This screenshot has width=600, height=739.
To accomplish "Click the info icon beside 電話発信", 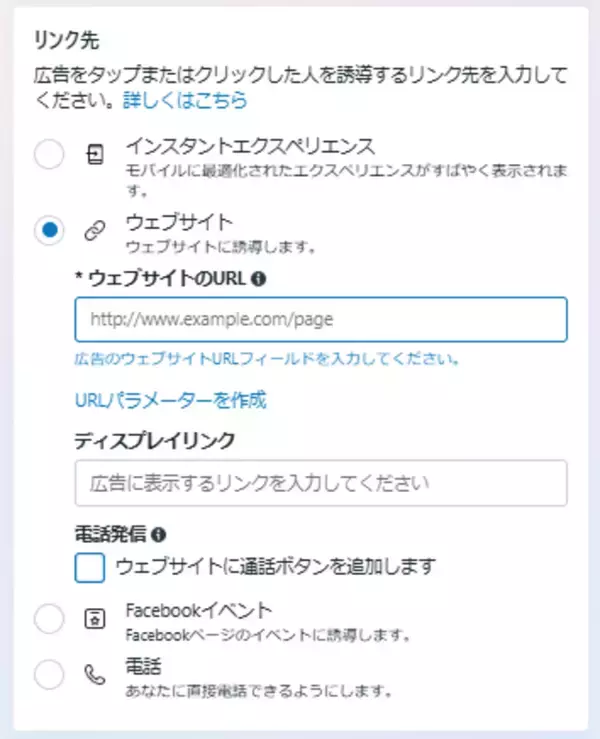I will tap(157, 535).
